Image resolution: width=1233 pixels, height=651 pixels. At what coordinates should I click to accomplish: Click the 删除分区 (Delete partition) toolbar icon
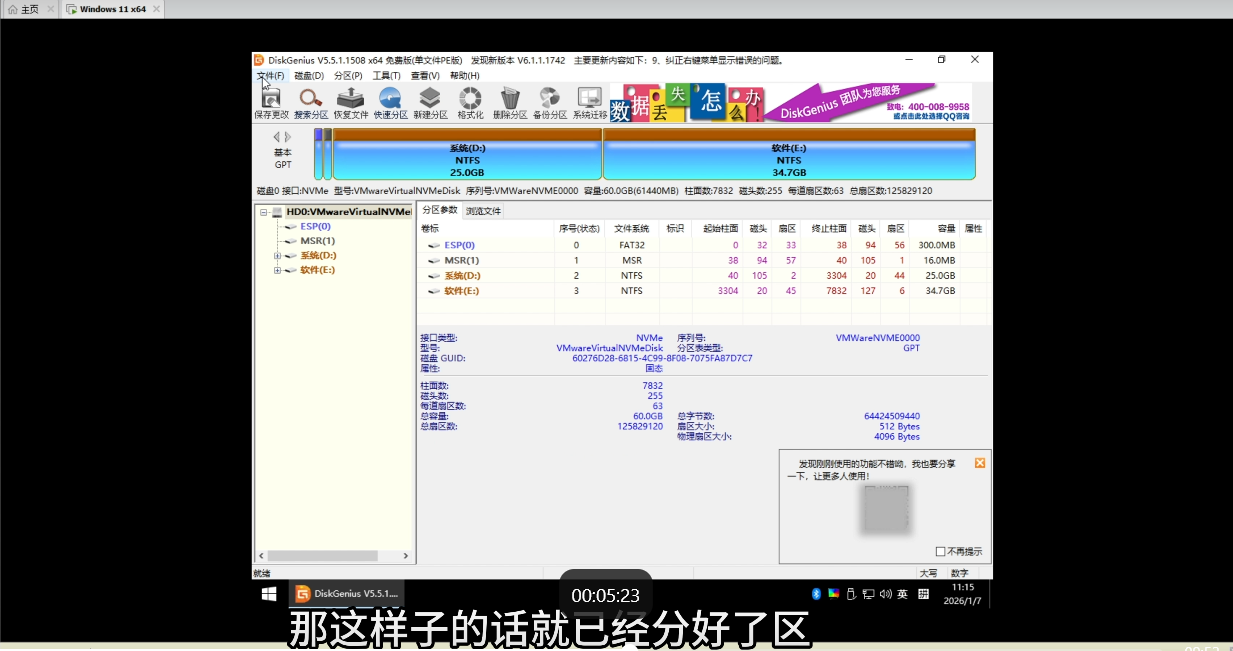pos(510,103)
